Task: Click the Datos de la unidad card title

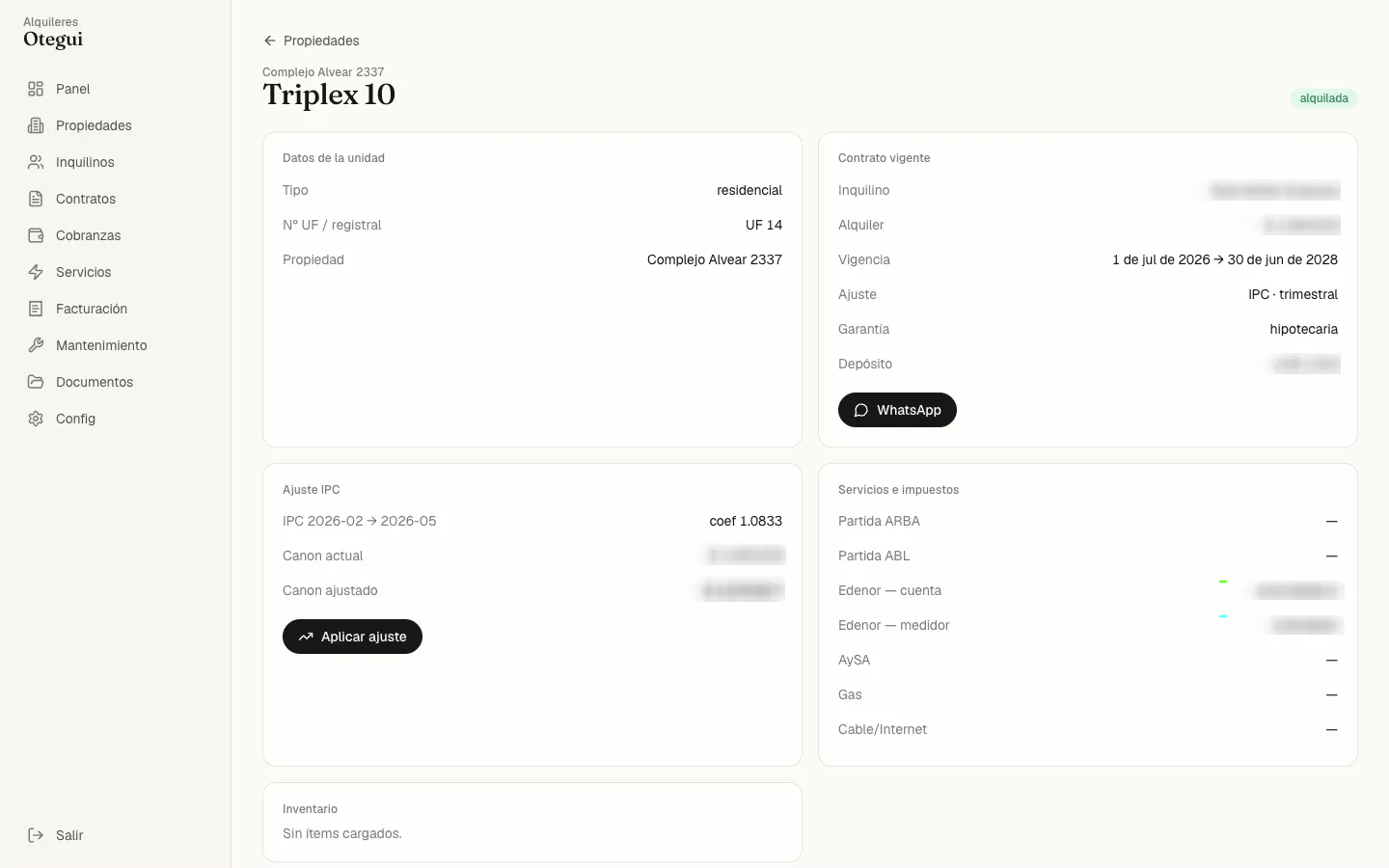Action: [x=334, y=158]
